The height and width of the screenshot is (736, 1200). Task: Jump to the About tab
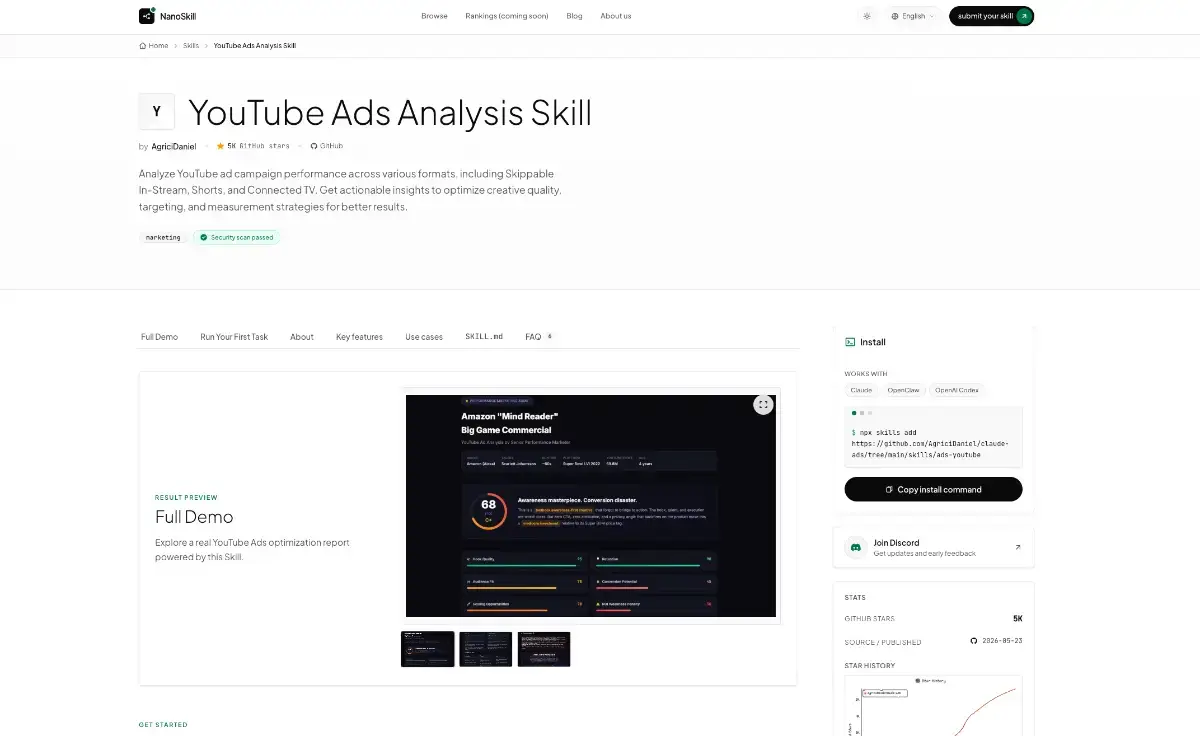[x=302, y=337]
